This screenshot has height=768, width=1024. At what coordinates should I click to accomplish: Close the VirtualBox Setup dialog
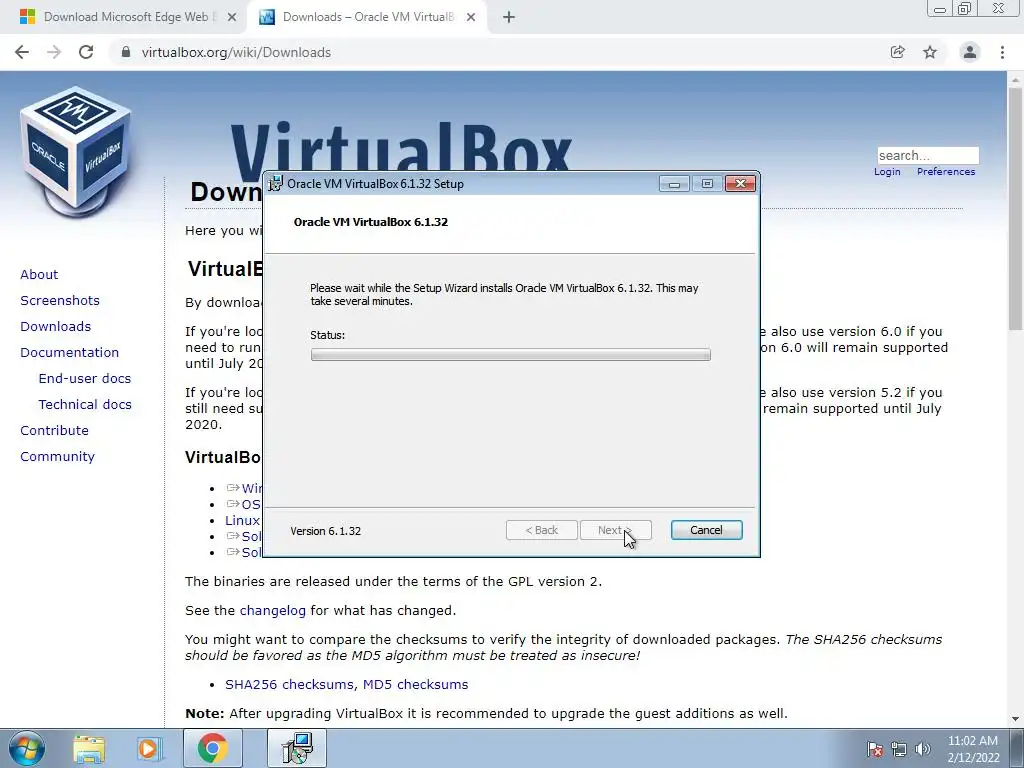click(740, 184)
